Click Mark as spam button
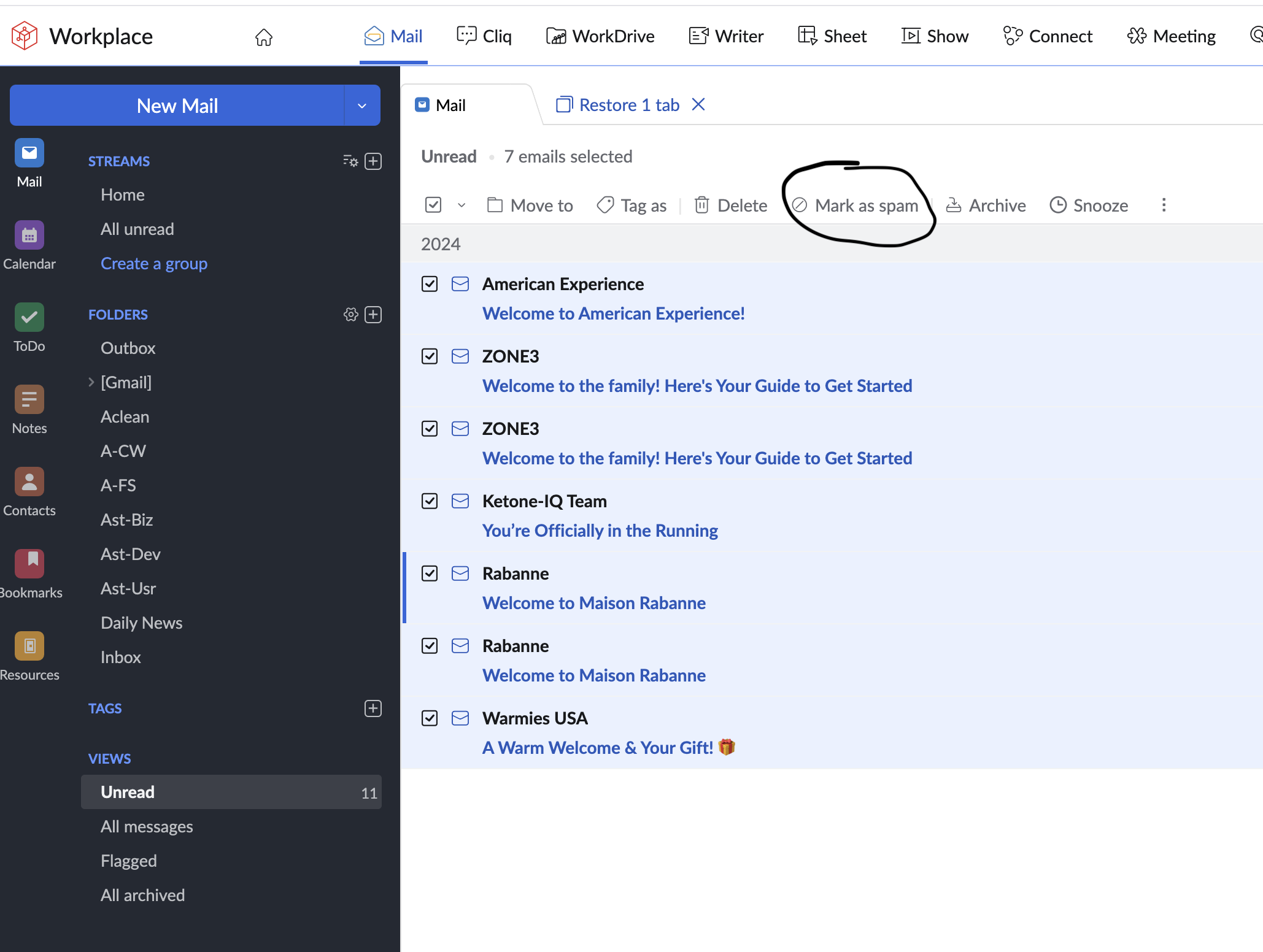 [856, 205]
